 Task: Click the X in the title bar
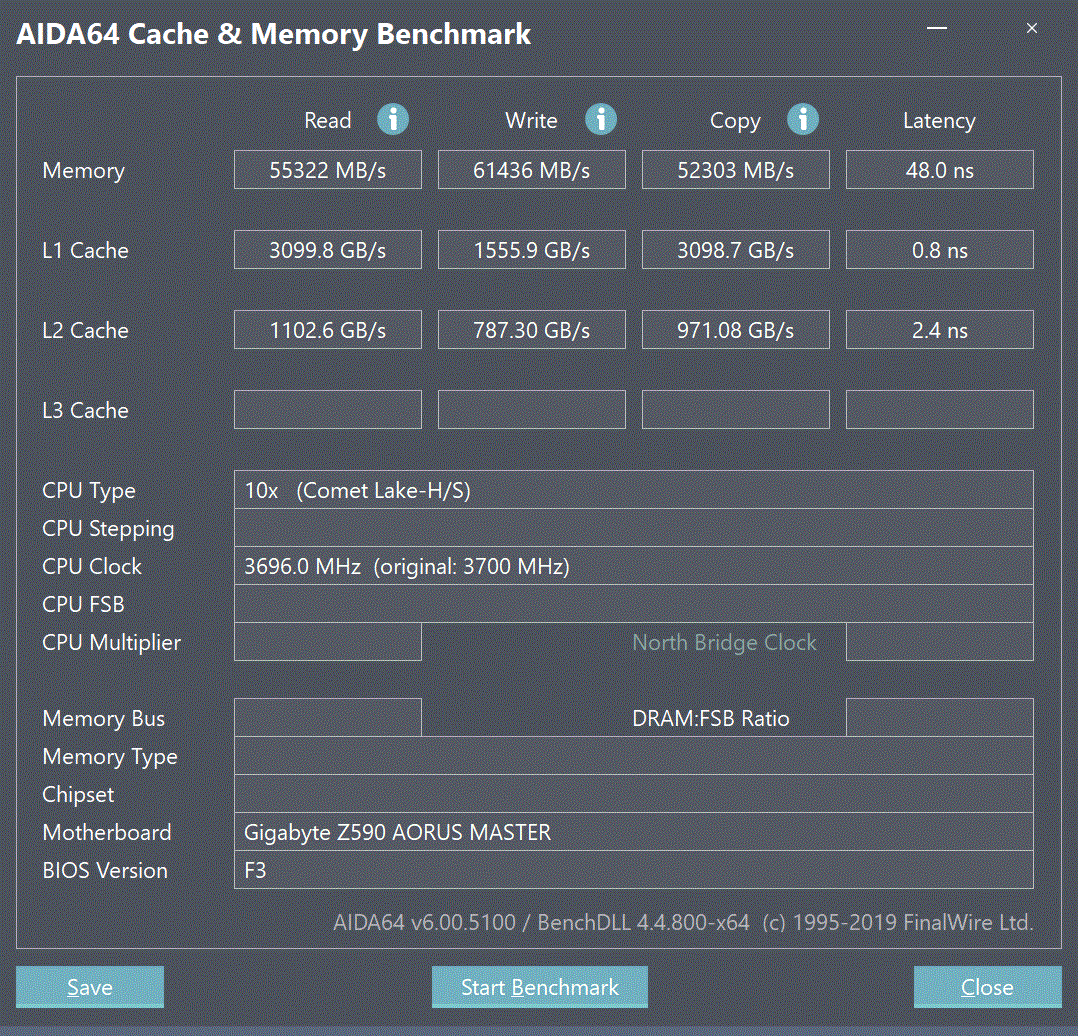point(1032,29)
